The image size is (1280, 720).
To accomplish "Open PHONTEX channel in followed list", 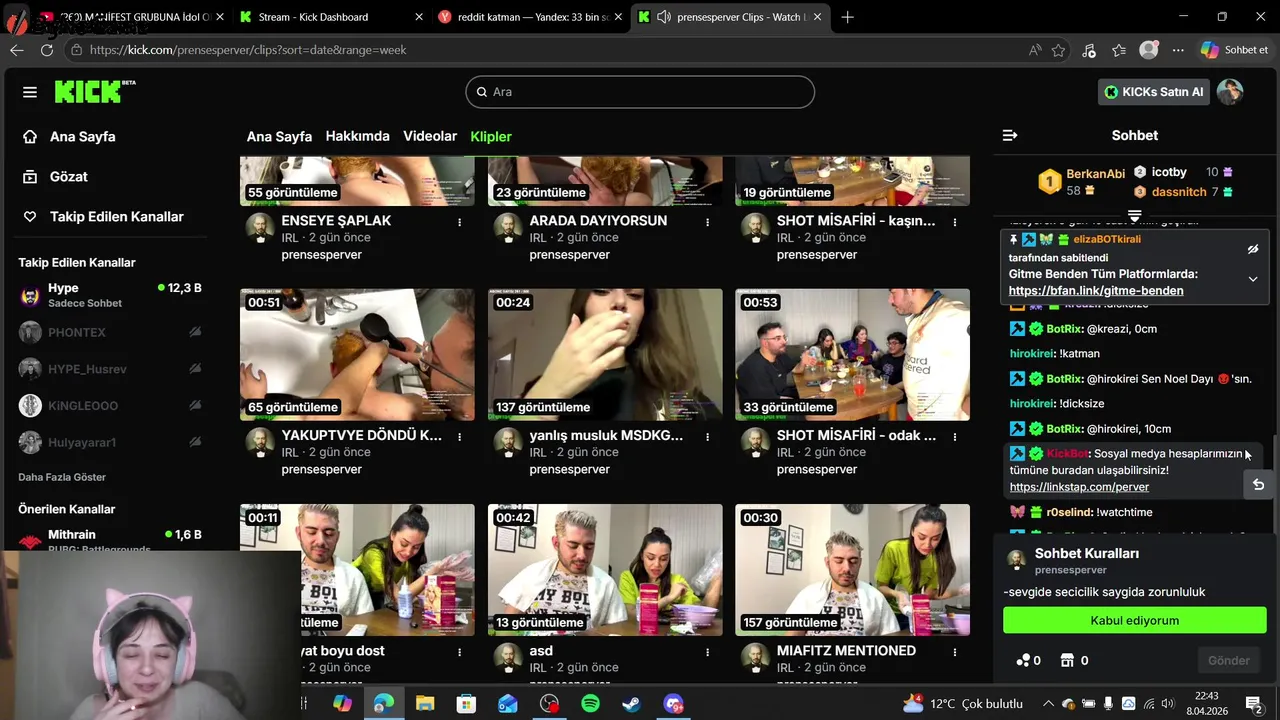I will click(110, 332).
